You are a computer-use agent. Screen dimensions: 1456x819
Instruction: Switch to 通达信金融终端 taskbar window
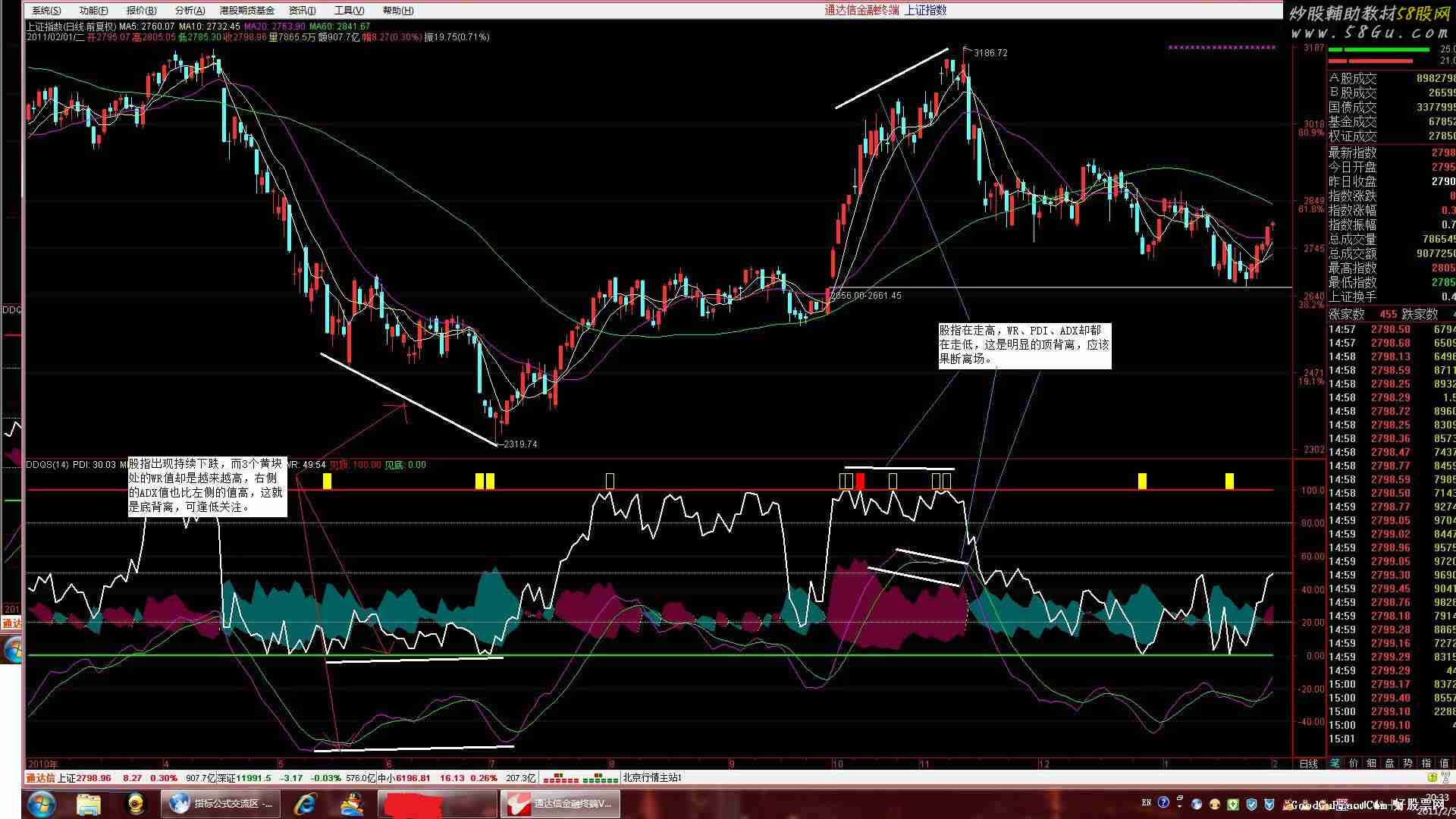[560, 803]
